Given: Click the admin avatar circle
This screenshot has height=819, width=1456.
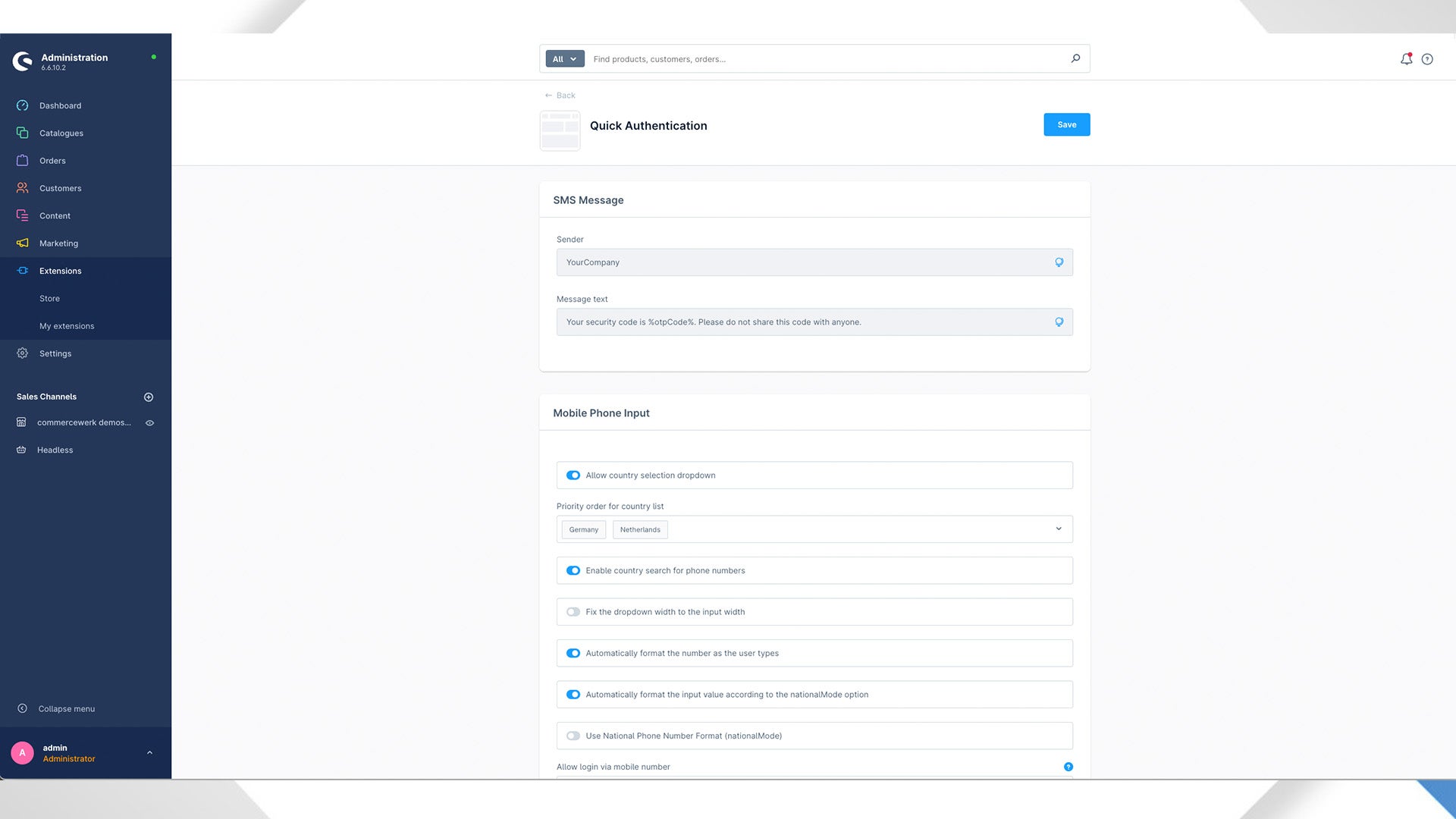Looking at the screenshot, I should click(22, 753).
